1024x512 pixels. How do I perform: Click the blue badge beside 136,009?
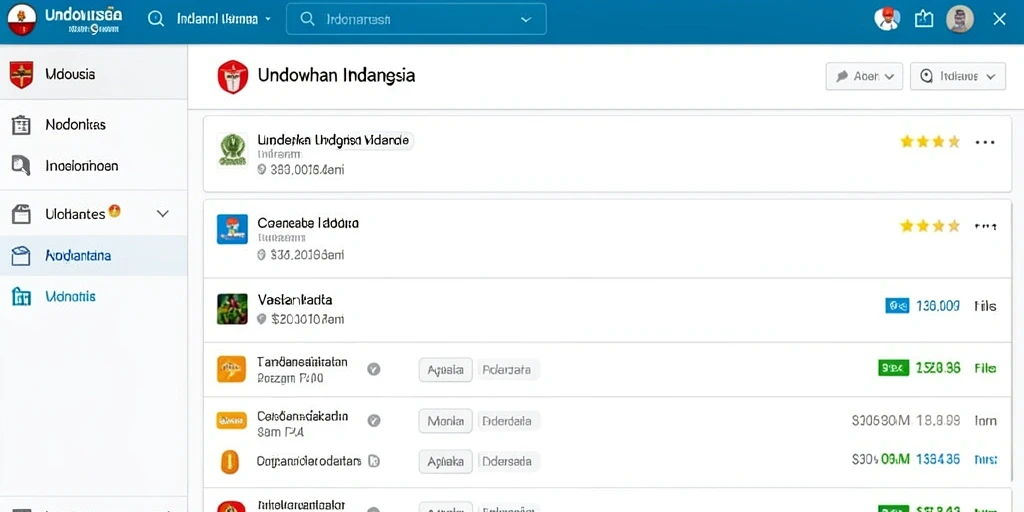click(897, 305)
